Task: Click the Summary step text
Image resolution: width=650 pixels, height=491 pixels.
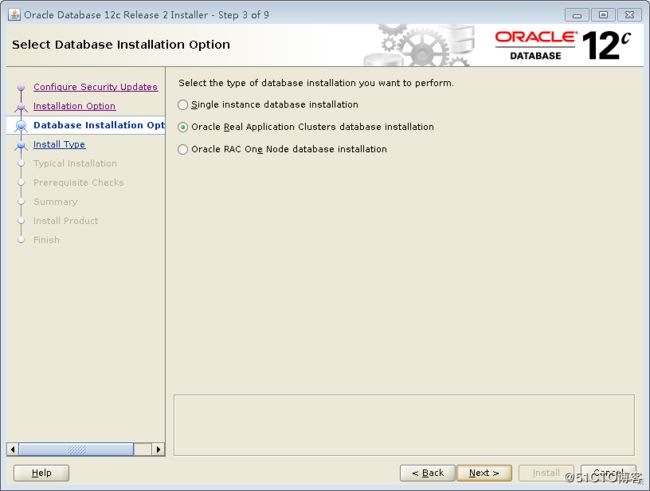Action: [x=55, y=202]
